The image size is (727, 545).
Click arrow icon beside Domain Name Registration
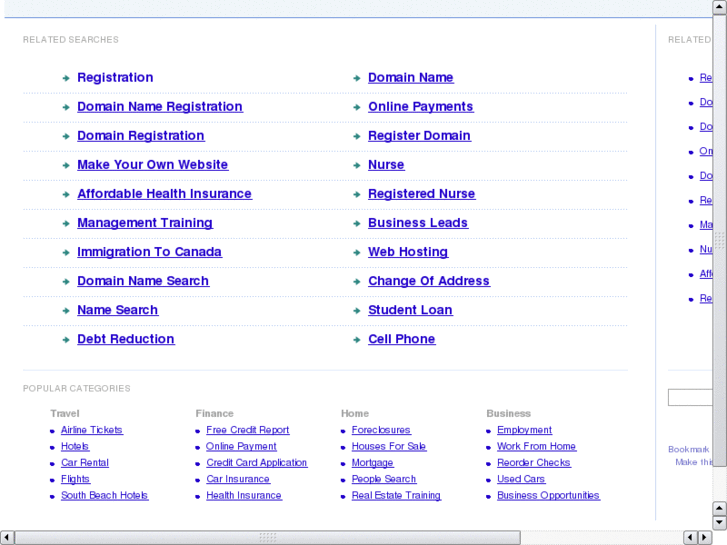click(66, 108)
